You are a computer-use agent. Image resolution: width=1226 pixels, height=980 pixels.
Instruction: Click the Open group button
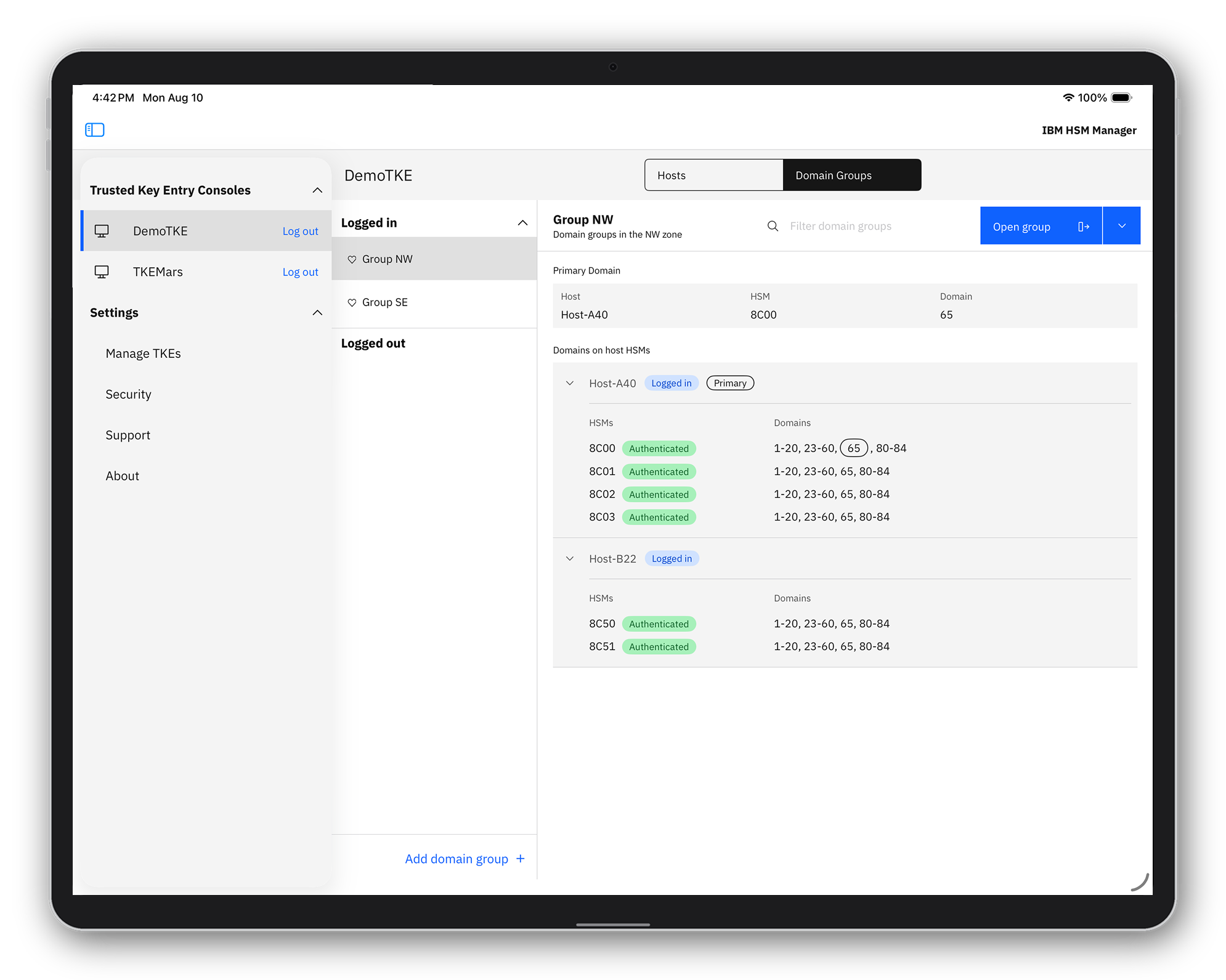coord(1041,225)
